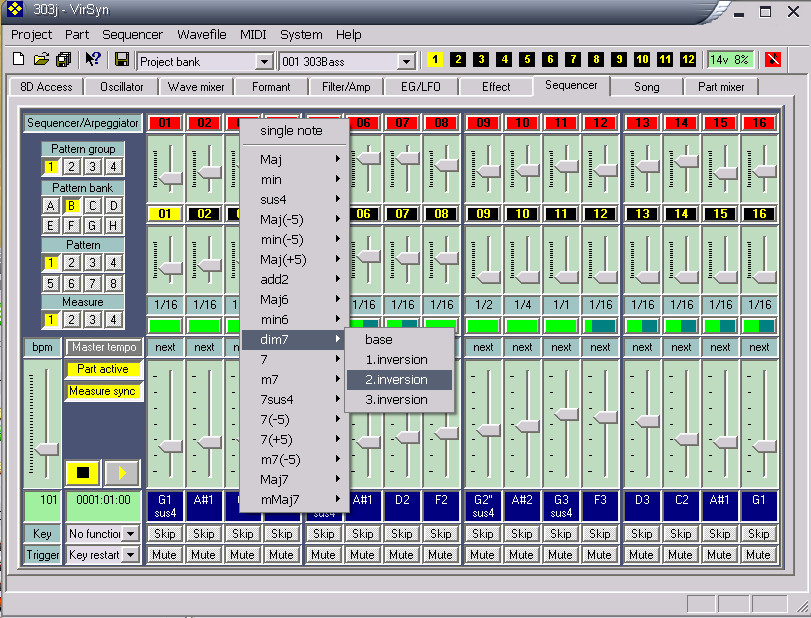811x618 pixels.
Task: Select part 5 in the toolbar part buttons
Action: 527,59
